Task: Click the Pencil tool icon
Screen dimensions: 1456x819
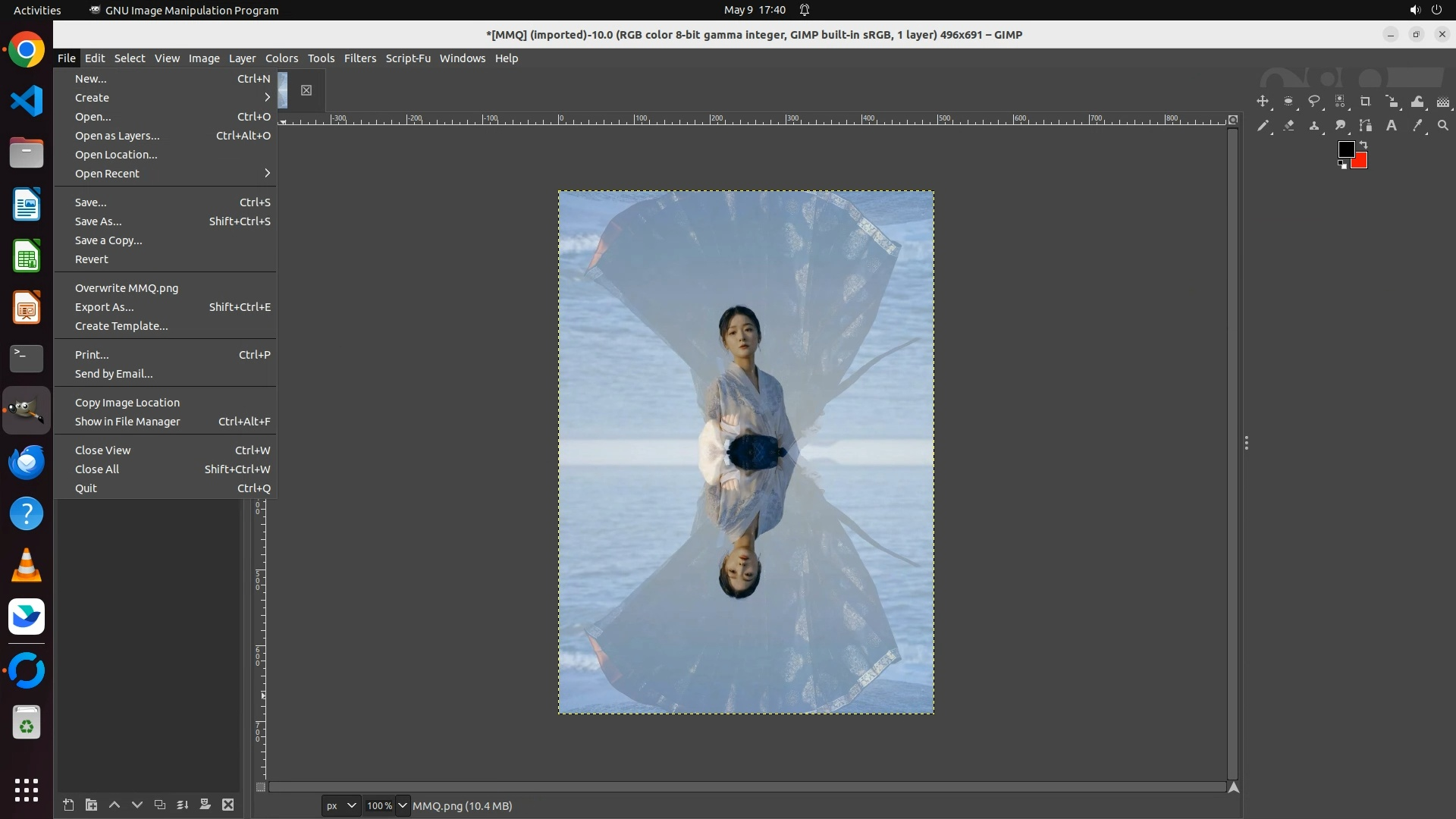Action: coord(1263,126)
